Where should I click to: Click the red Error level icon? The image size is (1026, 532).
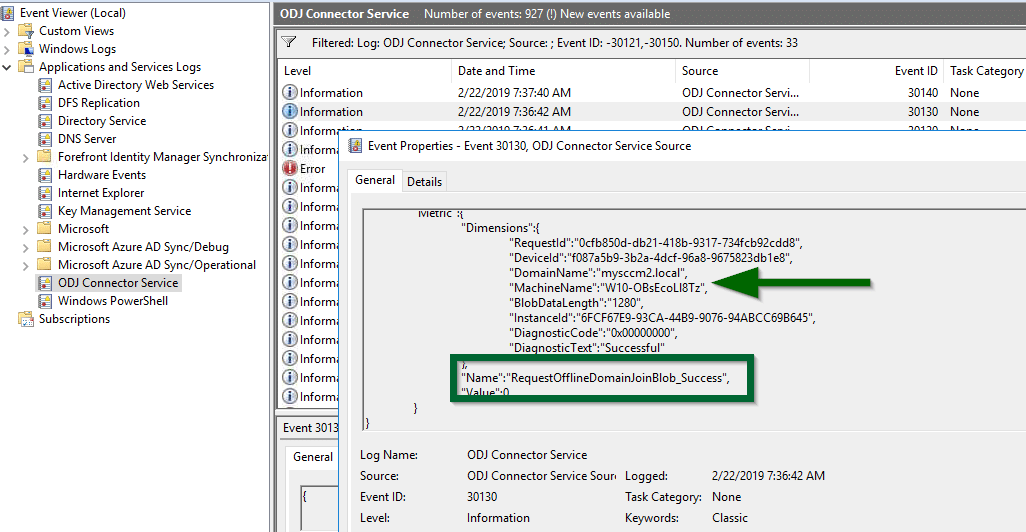tap(290, 168)
